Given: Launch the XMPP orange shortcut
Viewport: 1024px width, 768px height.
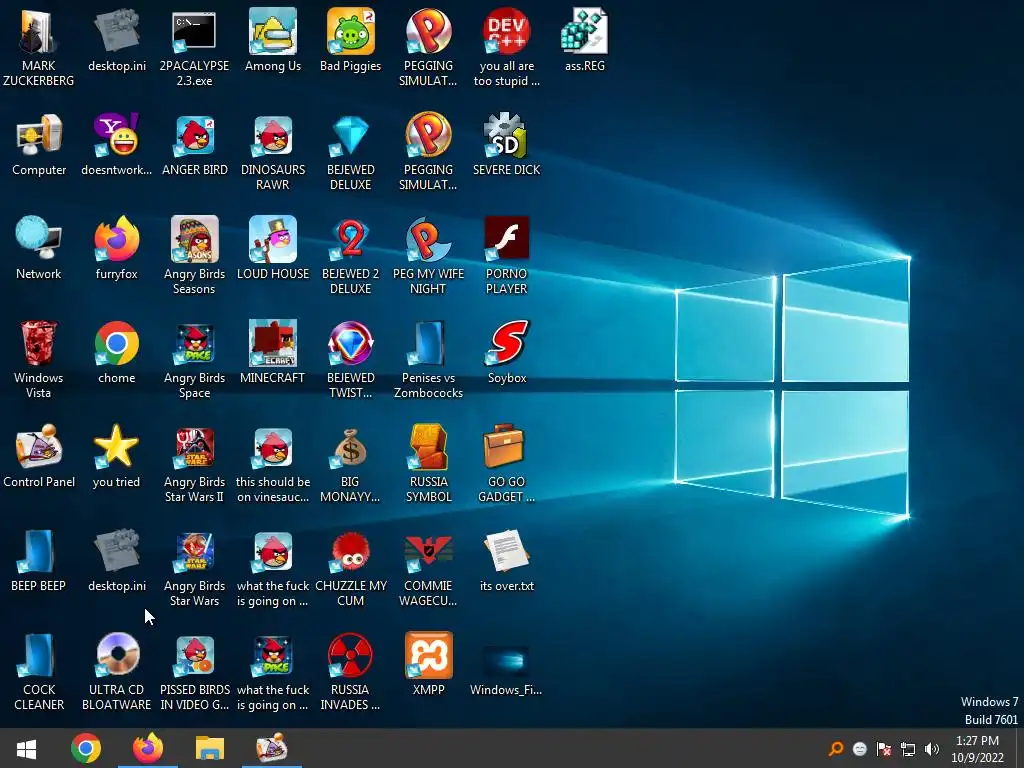Looking at the screenshot, I should [428, 664].
